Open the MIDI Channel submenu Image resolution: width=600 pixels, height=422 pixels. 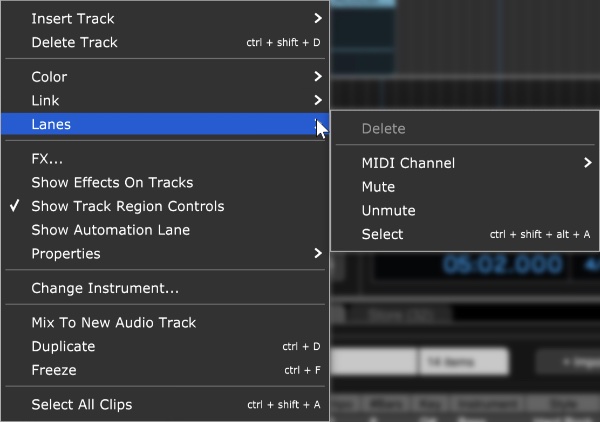click(465, 163)
